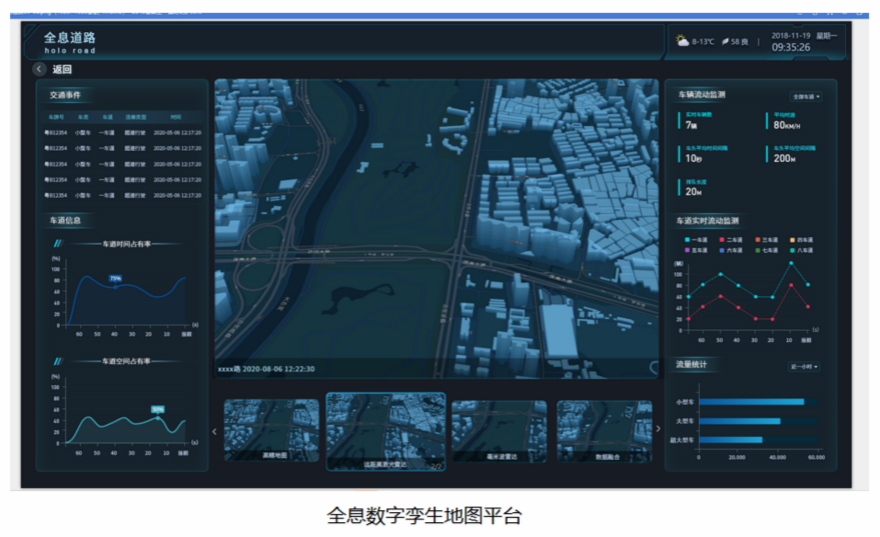Click first row in 交通事件 table
The width and height of the screenshot is (880, 537).
tap(123, 132)
